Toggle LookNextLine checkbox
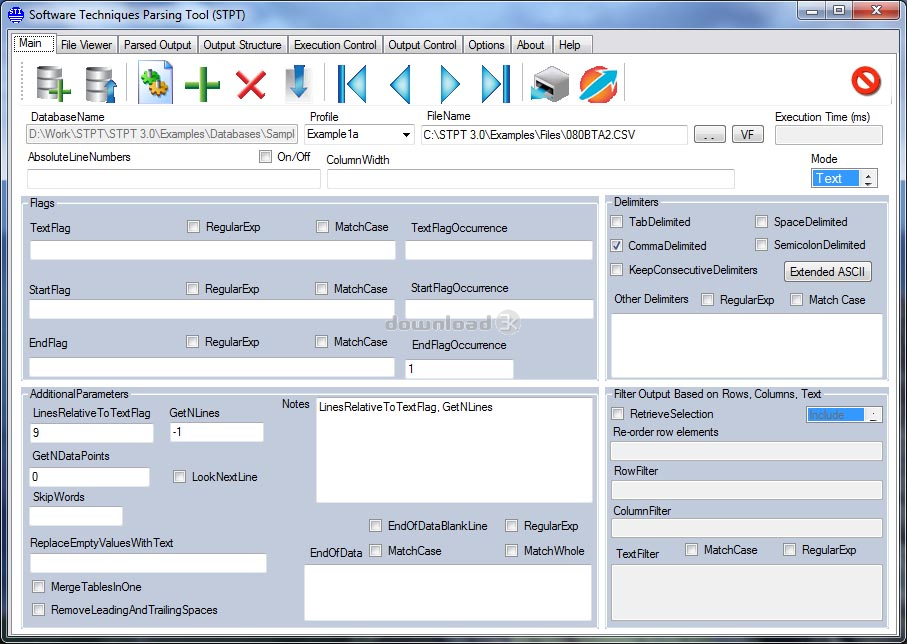This screenshot has height=644, width=907. pos(179,477)
